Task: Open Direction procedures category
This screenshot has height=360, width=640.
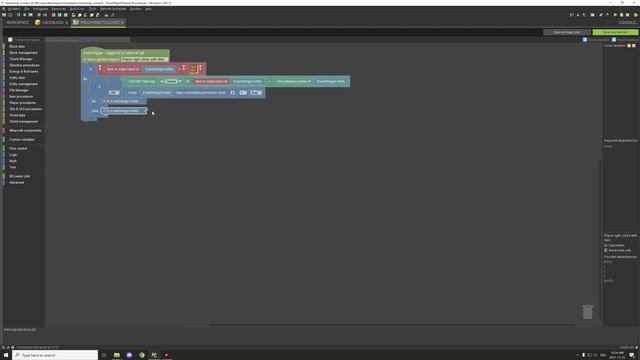Action: [24, 65]
